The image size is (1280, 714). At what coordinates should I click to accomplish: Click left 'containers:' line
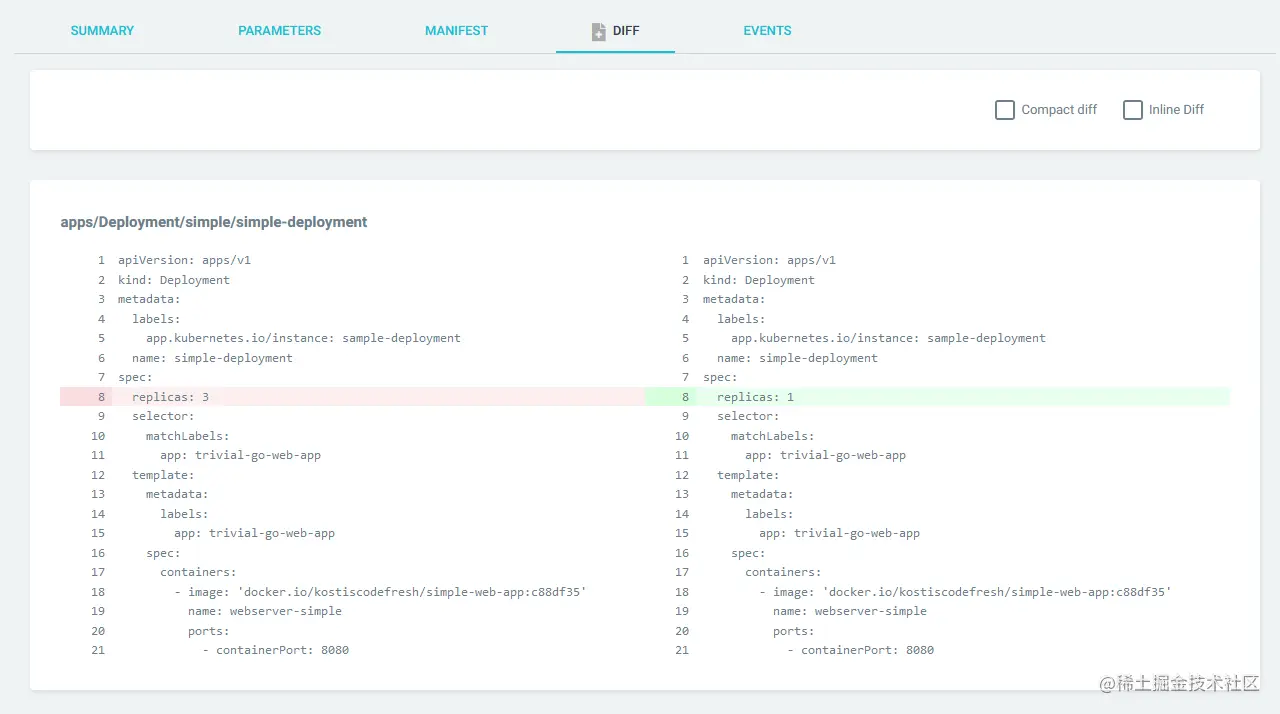pos(198,572)
